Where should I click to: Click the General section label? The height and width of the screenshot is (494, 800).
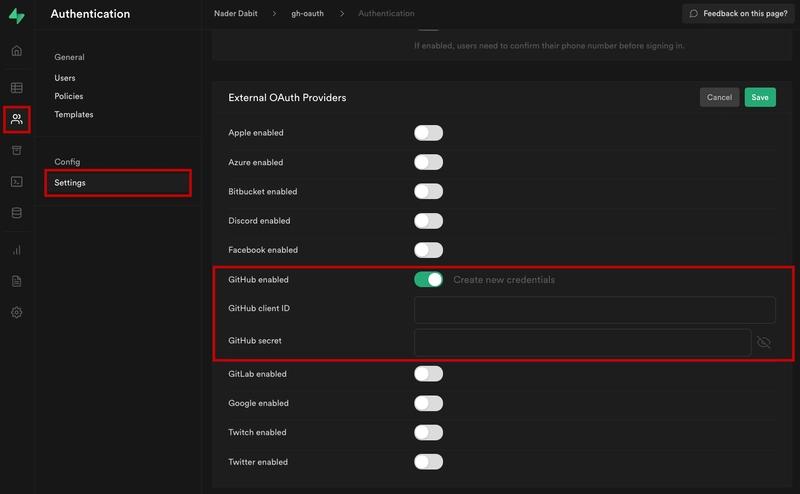[x=69, y=57]
